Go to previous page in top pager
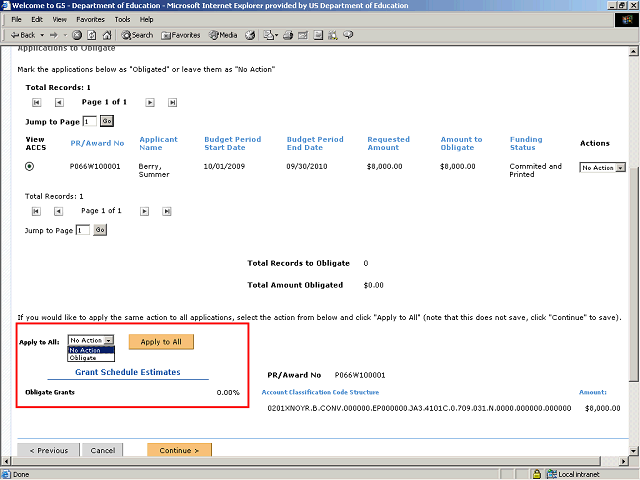640x480 pixels. [x=59, y=102]
